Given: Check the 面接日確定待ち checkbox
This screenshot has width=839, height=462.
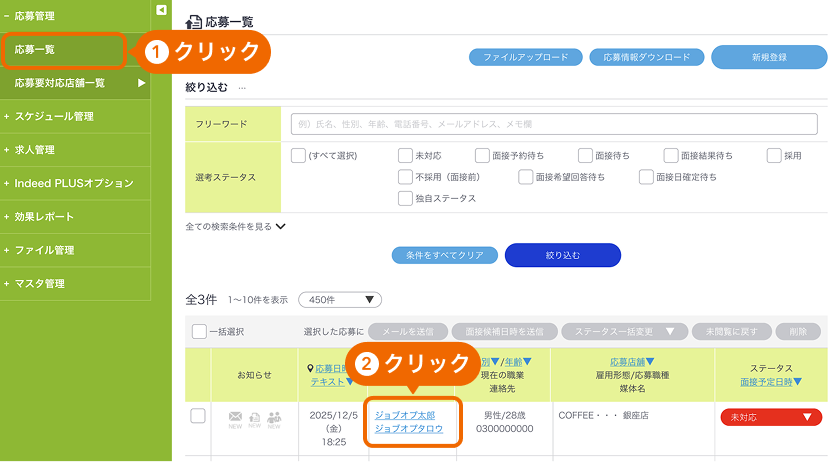Looking at the screenshot, I should click(646, 177).
